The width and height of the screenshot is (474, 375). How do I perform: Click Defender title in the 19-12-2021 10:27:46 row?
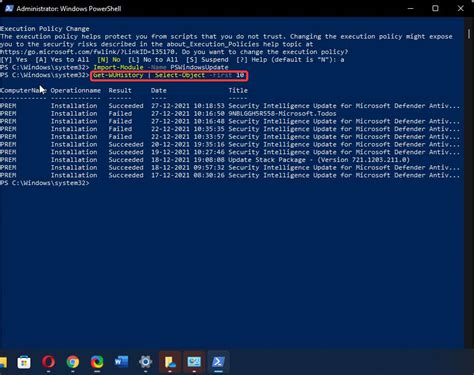[344, 152]
